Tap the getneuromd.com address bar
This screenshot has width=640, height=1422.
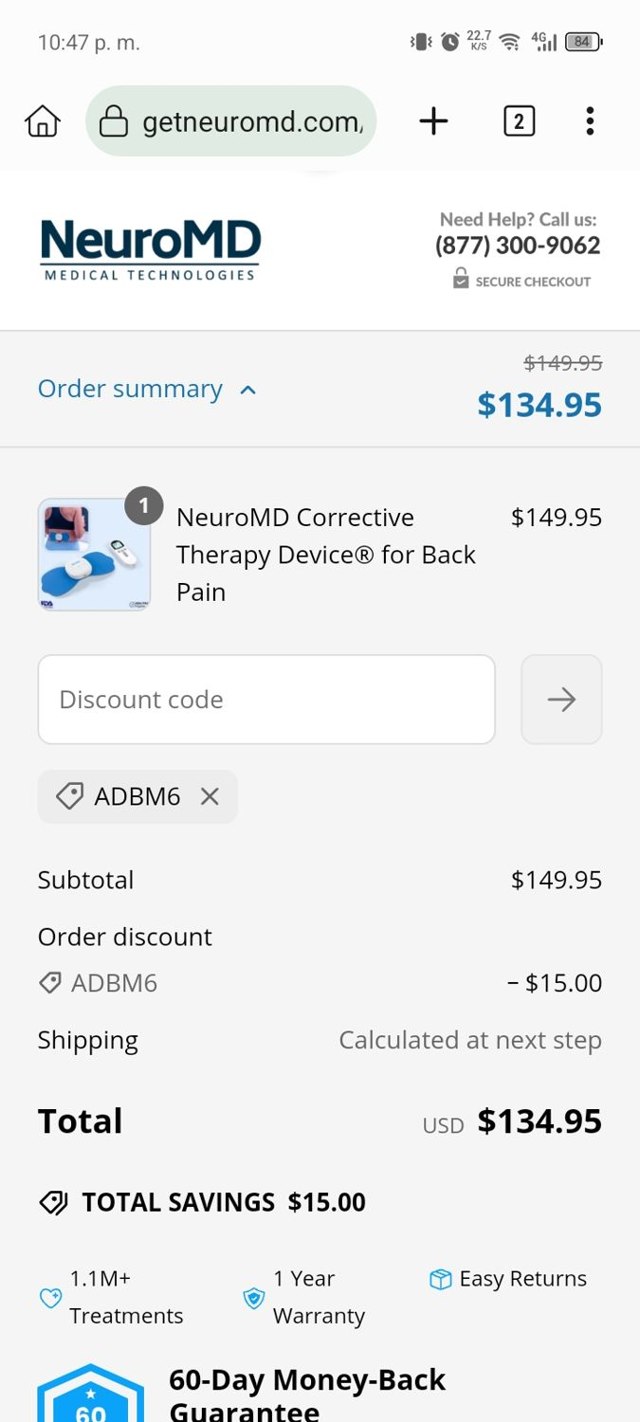click(250, 122)
